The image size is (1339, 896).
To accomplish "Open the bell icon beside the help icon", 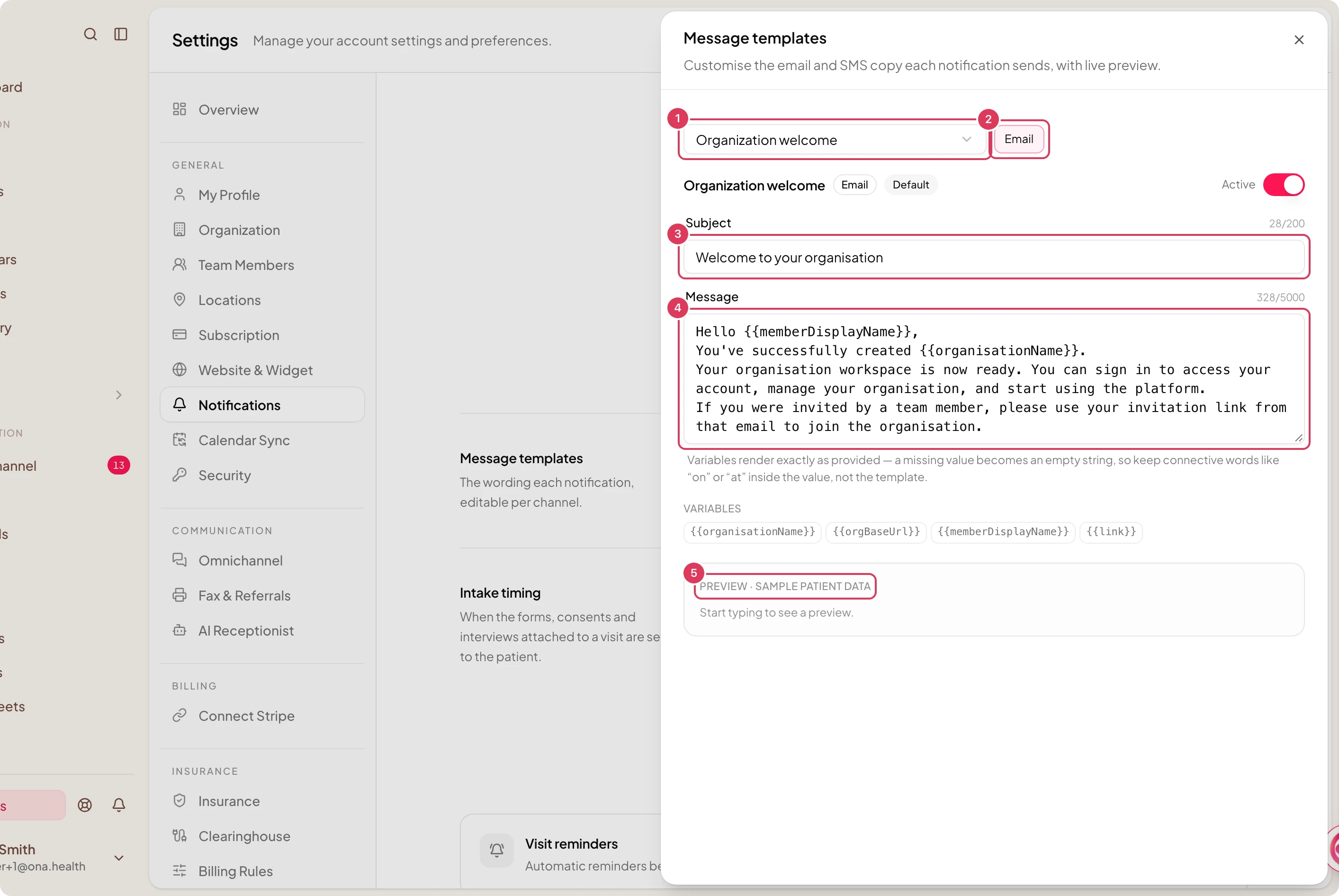I will tap(119, 805).
